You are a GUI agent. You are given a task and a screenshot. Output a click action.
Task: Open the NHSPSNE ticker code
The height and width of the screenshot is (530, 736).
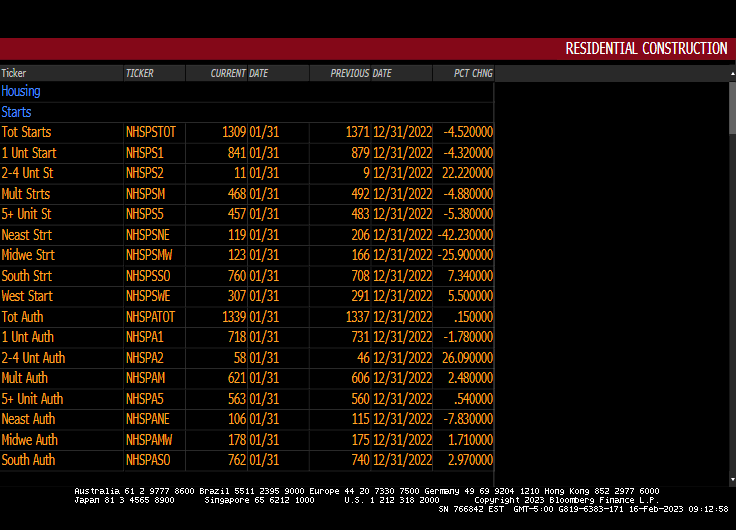pyautogui.click(x=148, y=235)
